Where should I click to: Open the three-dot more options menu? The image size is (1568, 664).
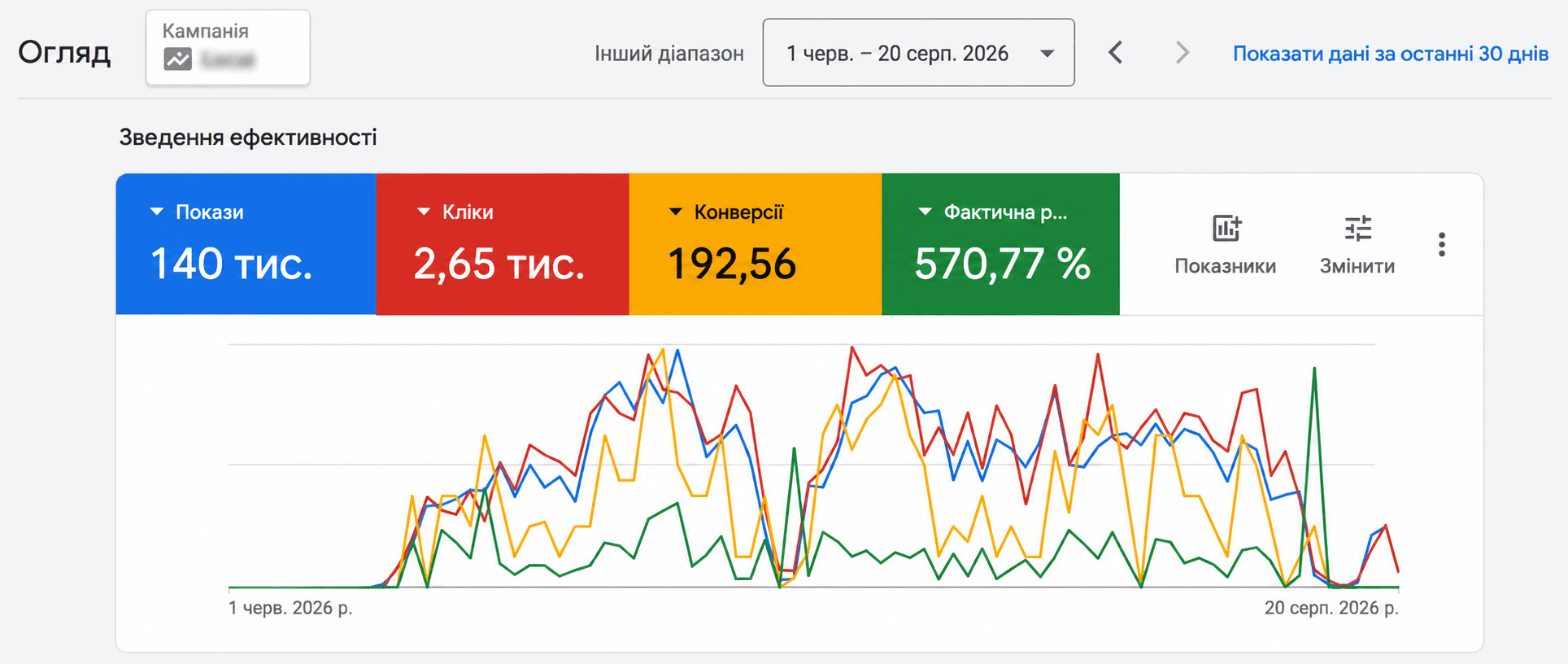(x=1441, y=244)
